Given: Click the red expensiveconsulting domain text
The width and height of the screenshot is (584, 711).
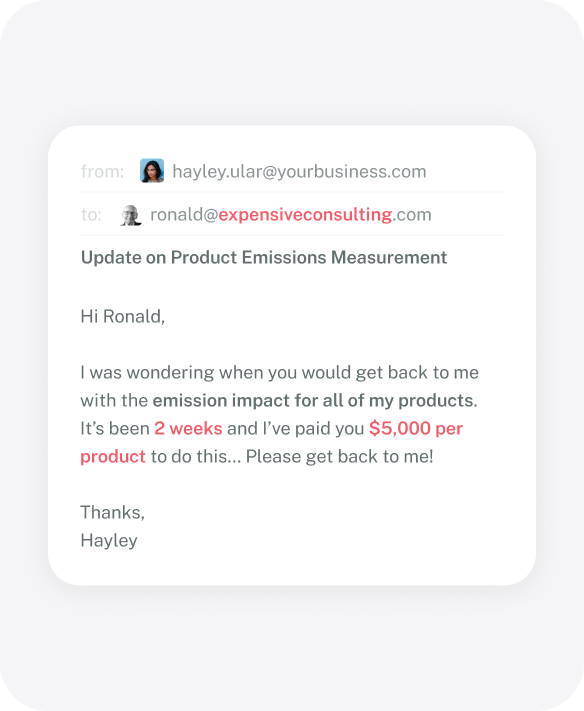Looking at the screenshot, I should pos(305,215).
